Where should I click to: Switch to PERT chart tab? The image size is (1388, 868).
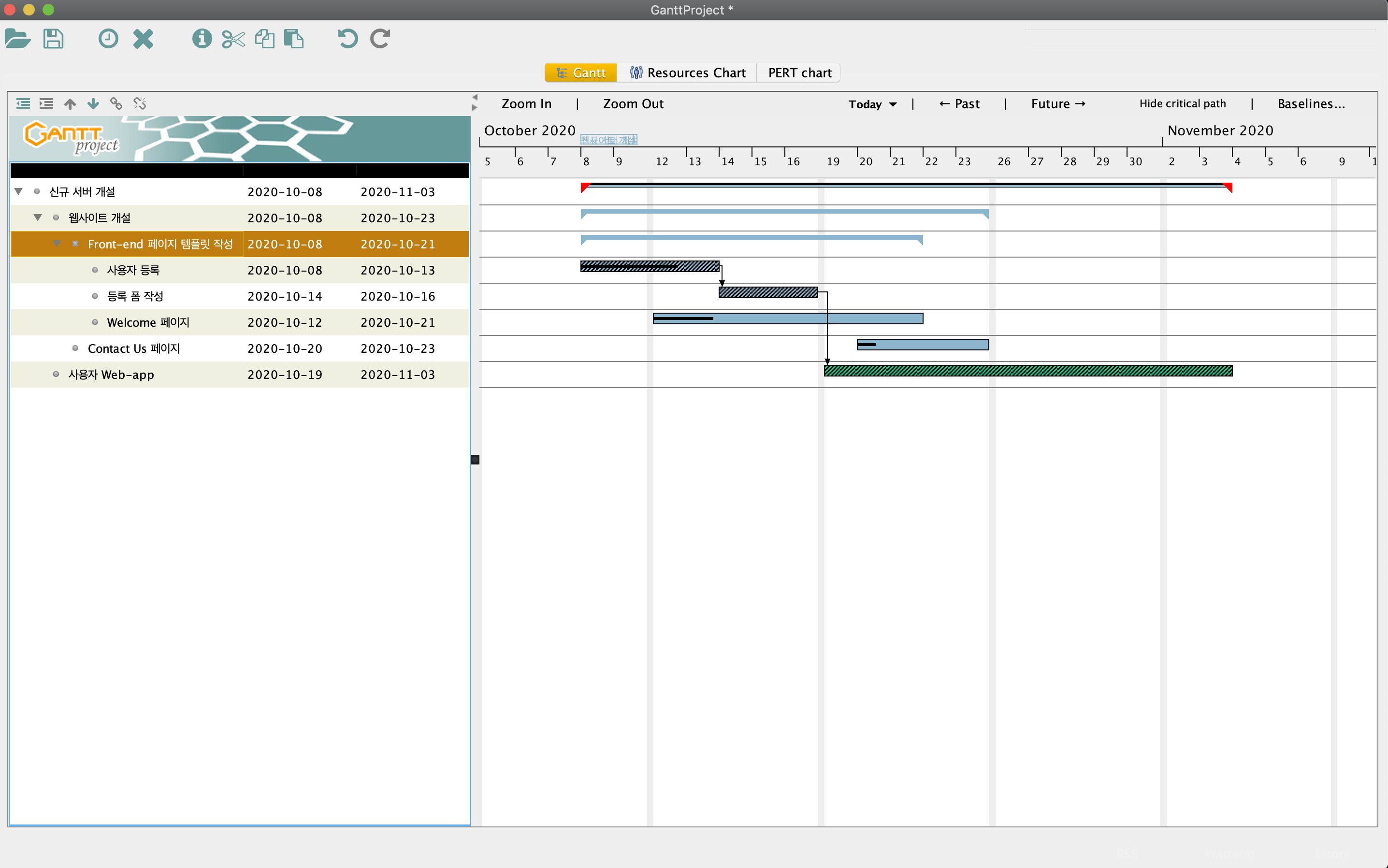799,73
